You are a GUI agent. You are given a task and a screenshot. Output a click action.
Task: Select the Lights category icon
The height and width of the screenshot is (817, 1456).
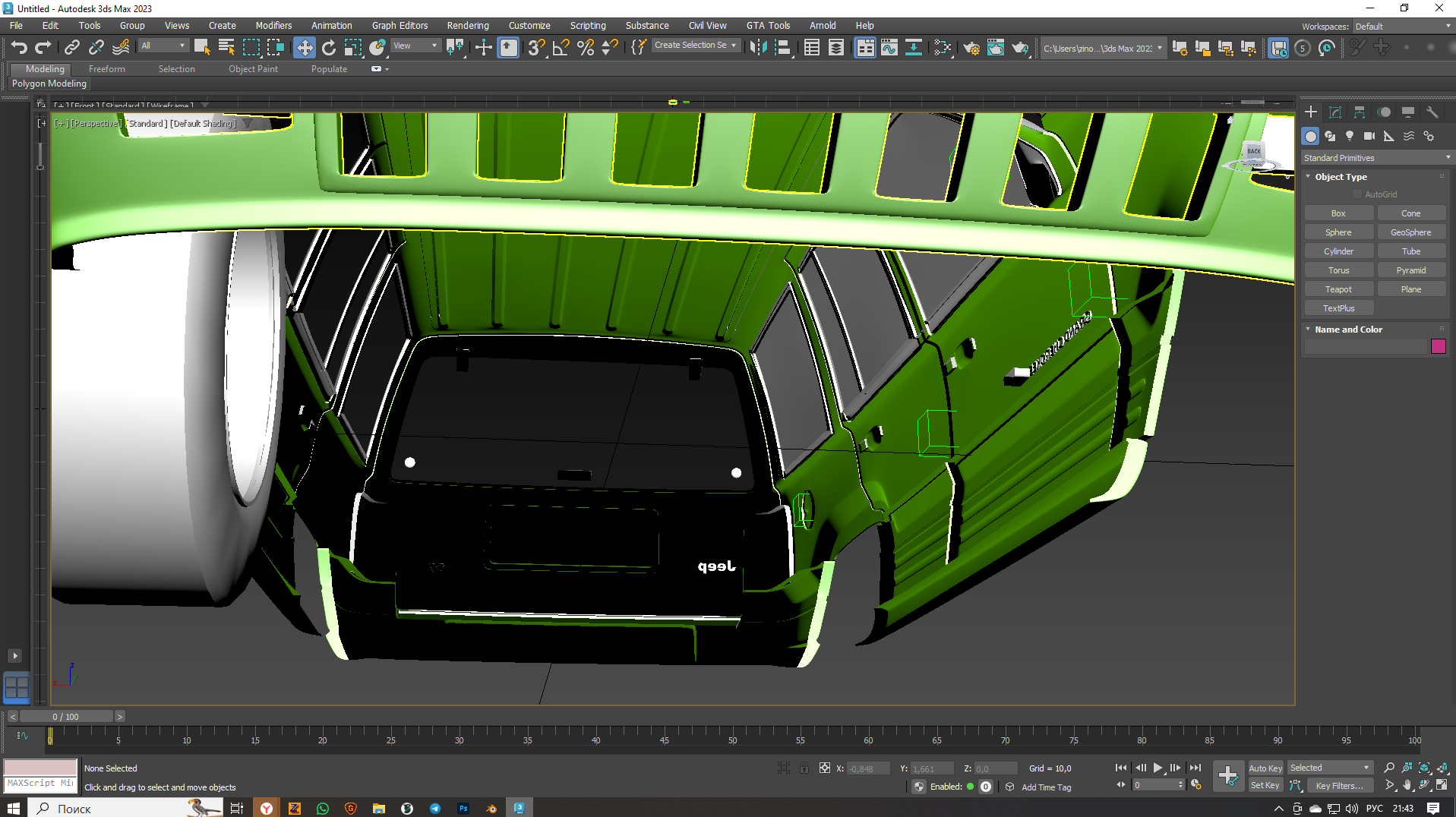(1350, 136)
